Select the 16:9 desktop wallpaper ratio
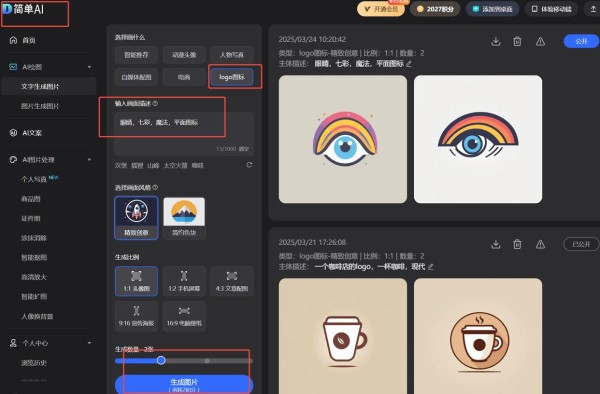This screenshot has height=394, width=600. pyautogui.click(x=184, y=316)
